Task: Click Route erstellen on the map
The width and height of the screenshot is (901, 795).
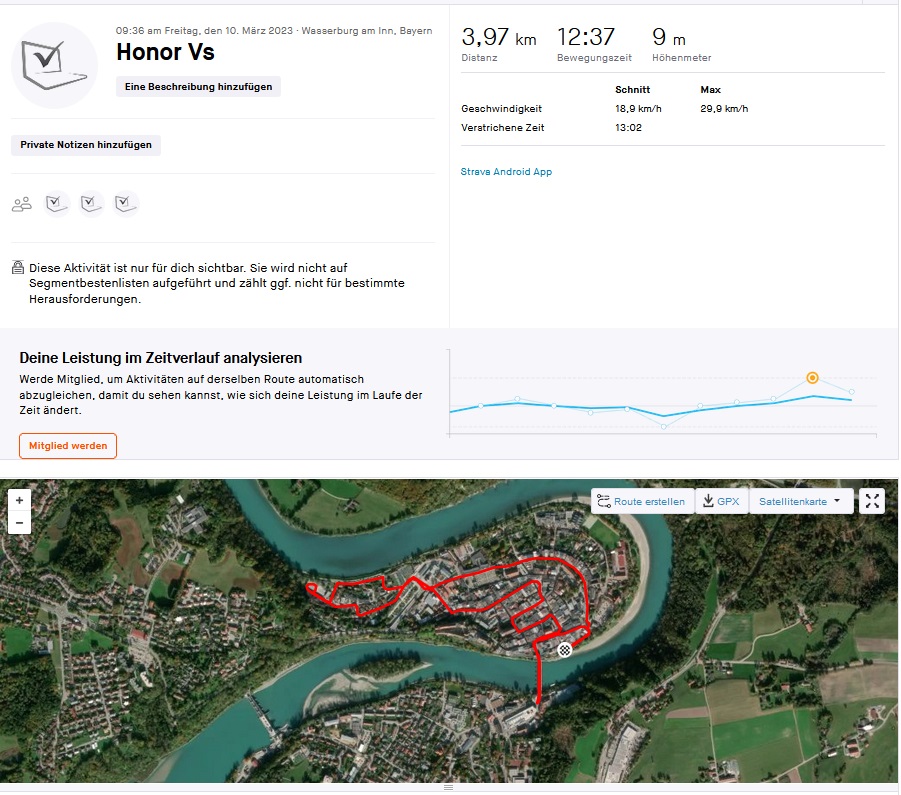Action: [x=642, y=501]
